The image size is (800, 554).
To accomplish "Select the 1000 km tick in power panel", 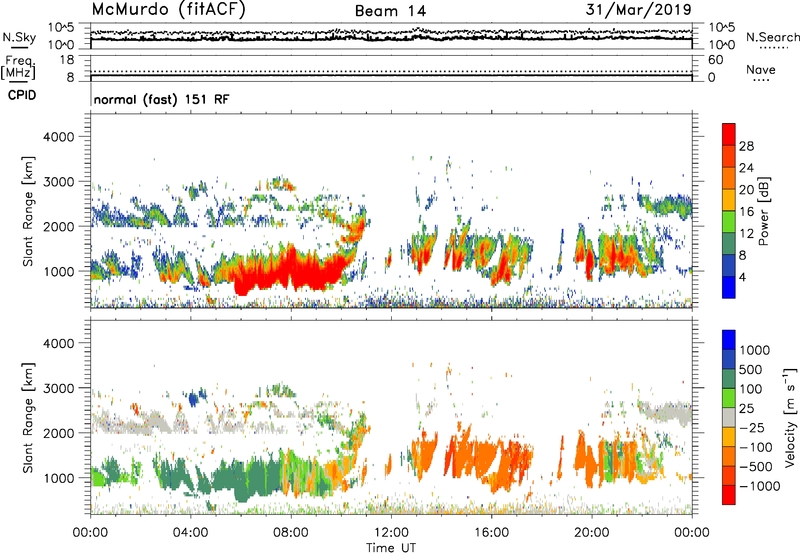I will point(58,271).
